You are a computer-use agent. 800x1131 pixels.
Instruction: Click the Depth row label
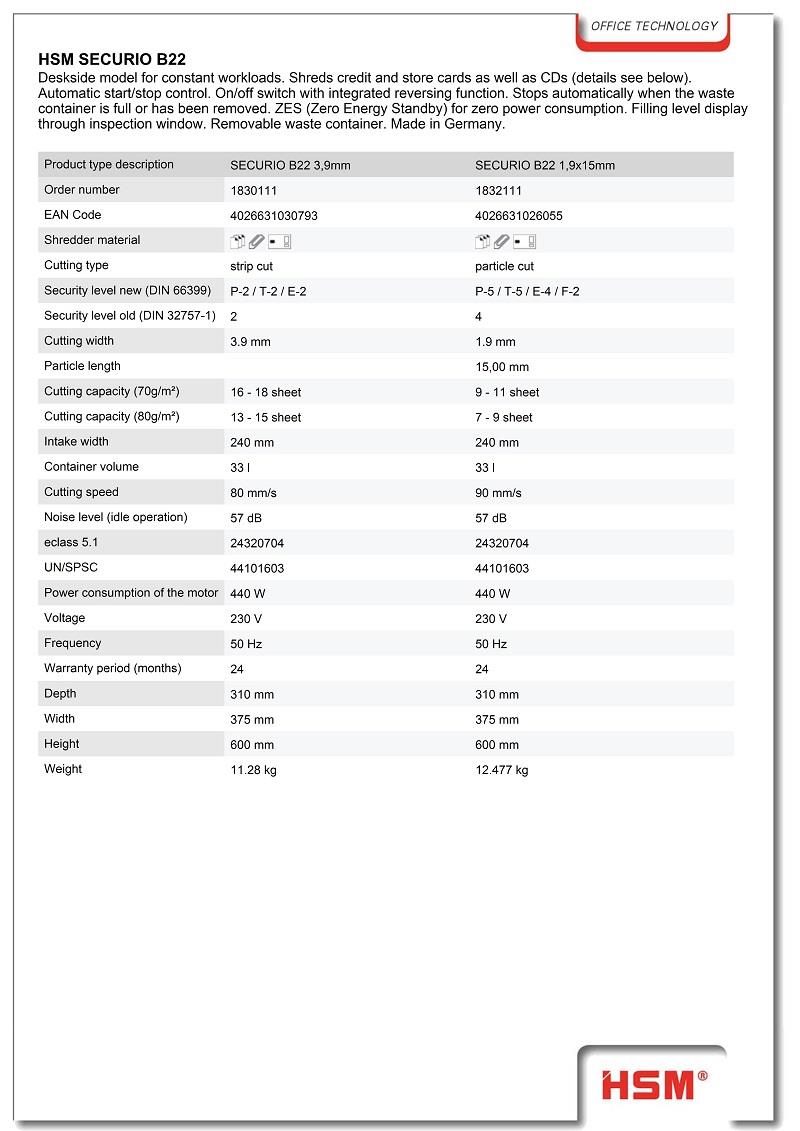(60, 694)
